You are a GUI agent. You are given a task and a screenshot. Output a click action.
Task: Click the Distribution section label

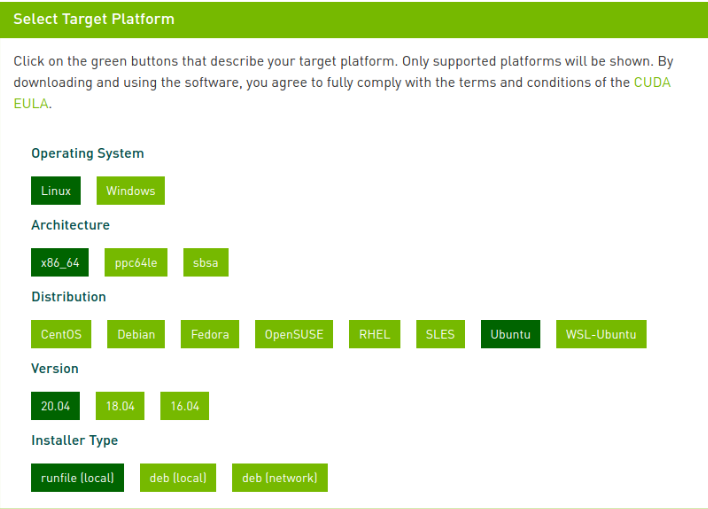pyautogui.click(x=69, y=297)
